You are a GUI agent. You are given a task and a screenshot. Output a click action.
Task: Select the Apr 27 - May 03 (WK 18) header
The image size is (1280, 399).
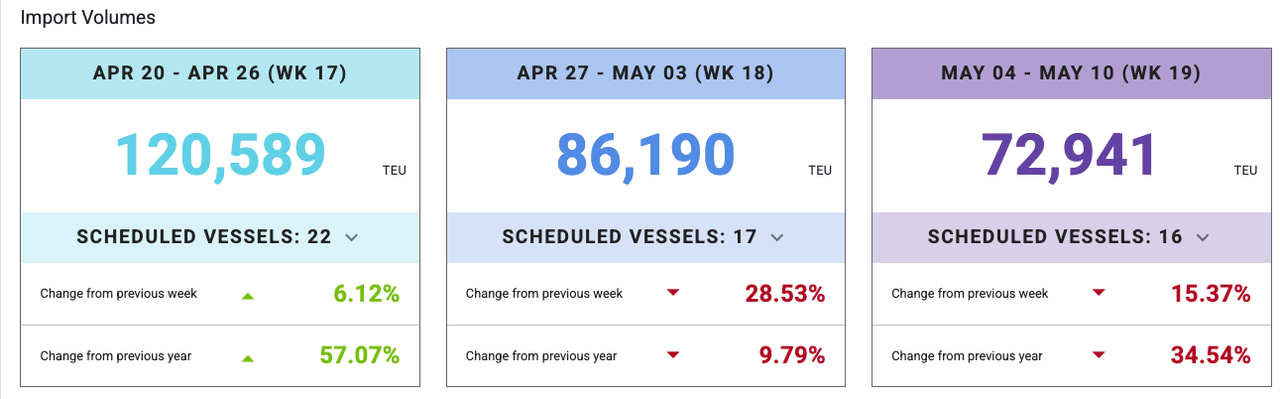point(645,73)
